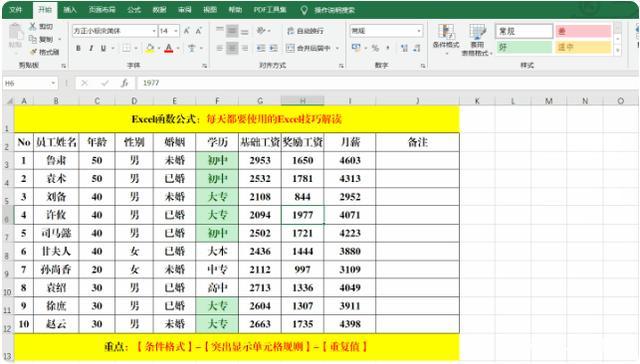Switch to the 公式 Formulas tab
The image size is (640, 364).
[134, 9]
